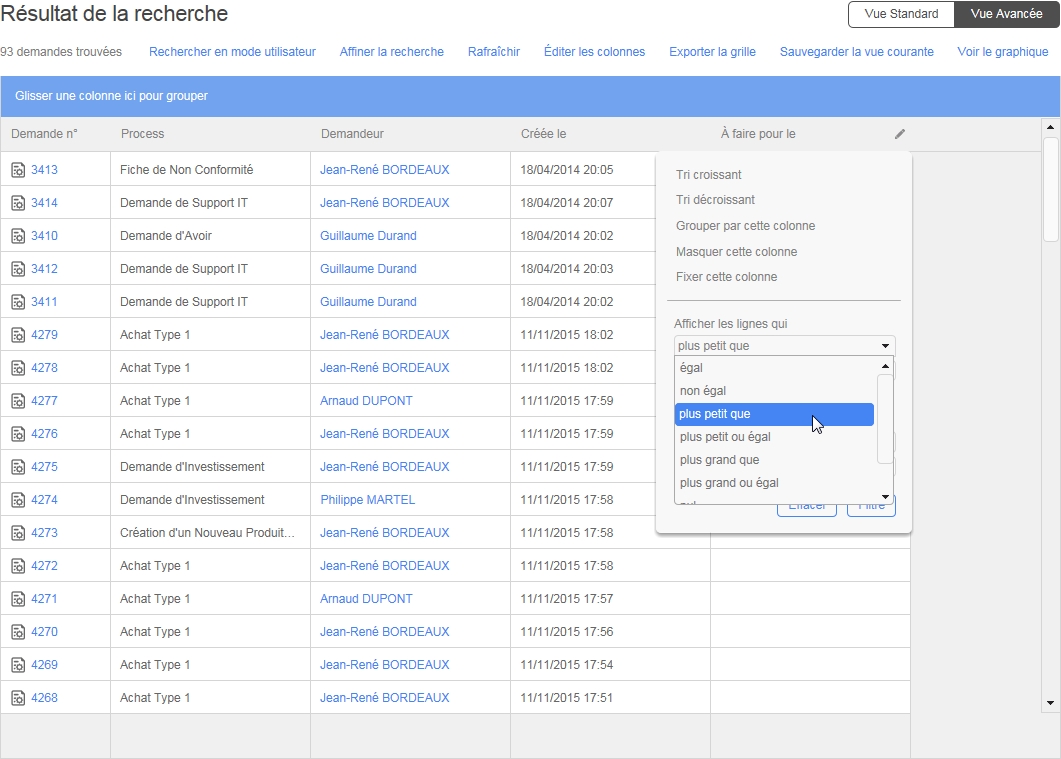The image size is (1061, 759).
Task: Click the document icon beside request 3410
Action: [18, 236]
